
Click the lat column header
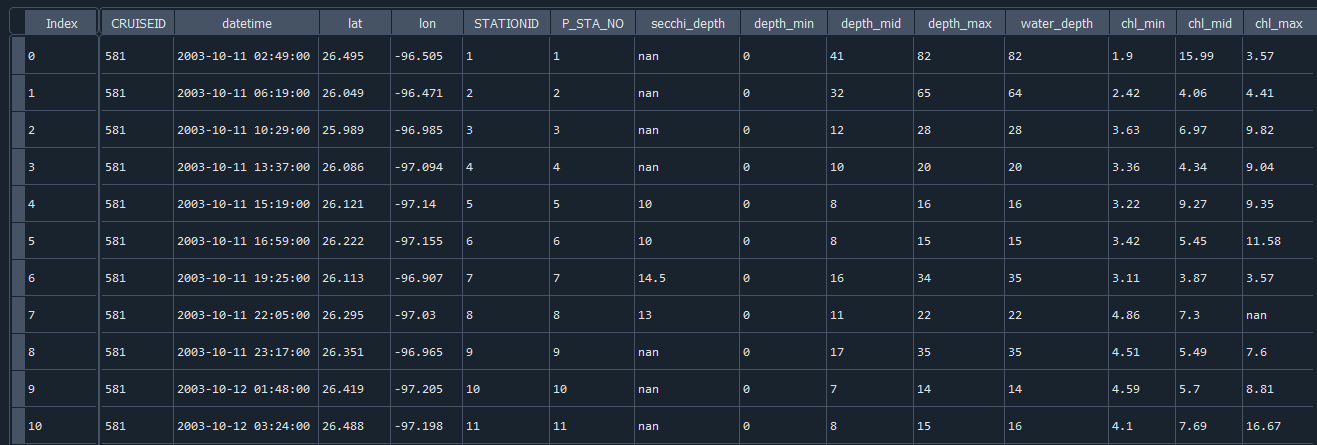[355, 23]
